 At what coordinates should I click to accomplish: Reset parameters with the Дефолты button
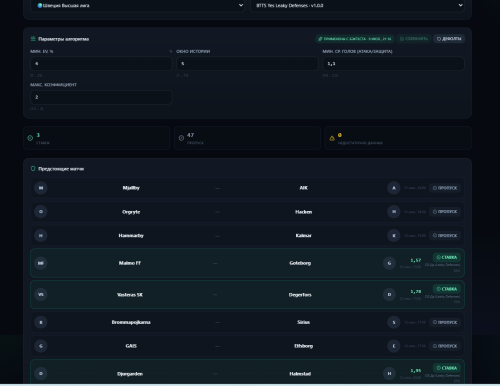click(x=449, y=39)
